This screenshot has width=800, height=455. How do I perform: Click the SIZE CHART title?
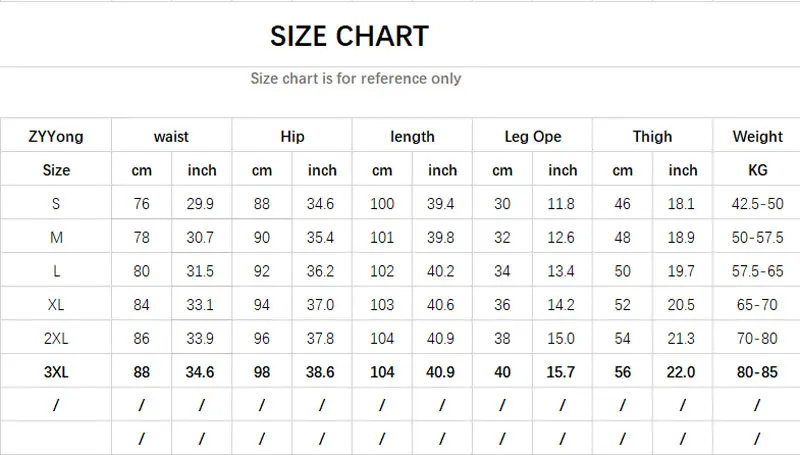tap(349, 36)
